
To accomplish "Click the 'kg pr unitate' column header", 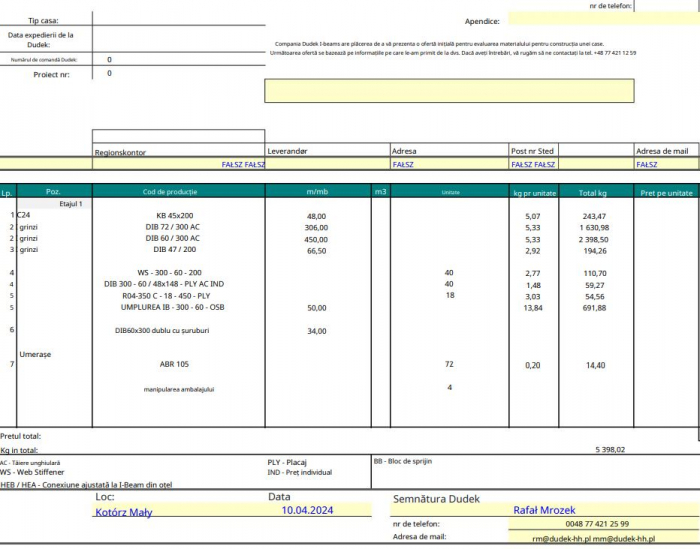I will [533, 191].
